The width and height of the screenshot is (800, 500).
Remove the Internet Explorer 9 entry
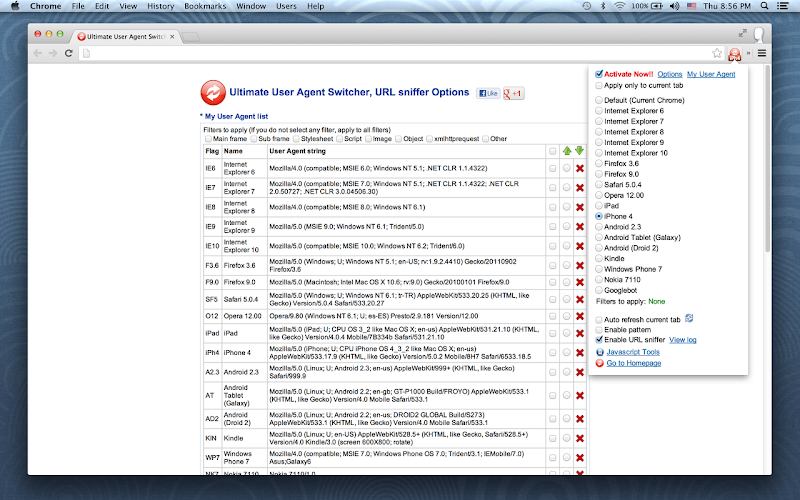(x=580, y=227)
